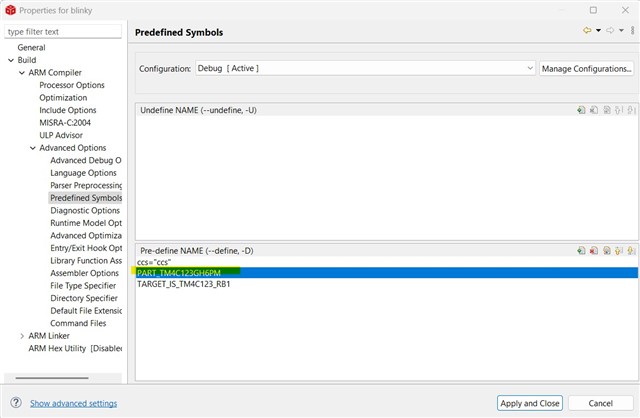
Task: Open back navigation history dropdown arrow
Action: 598,31
